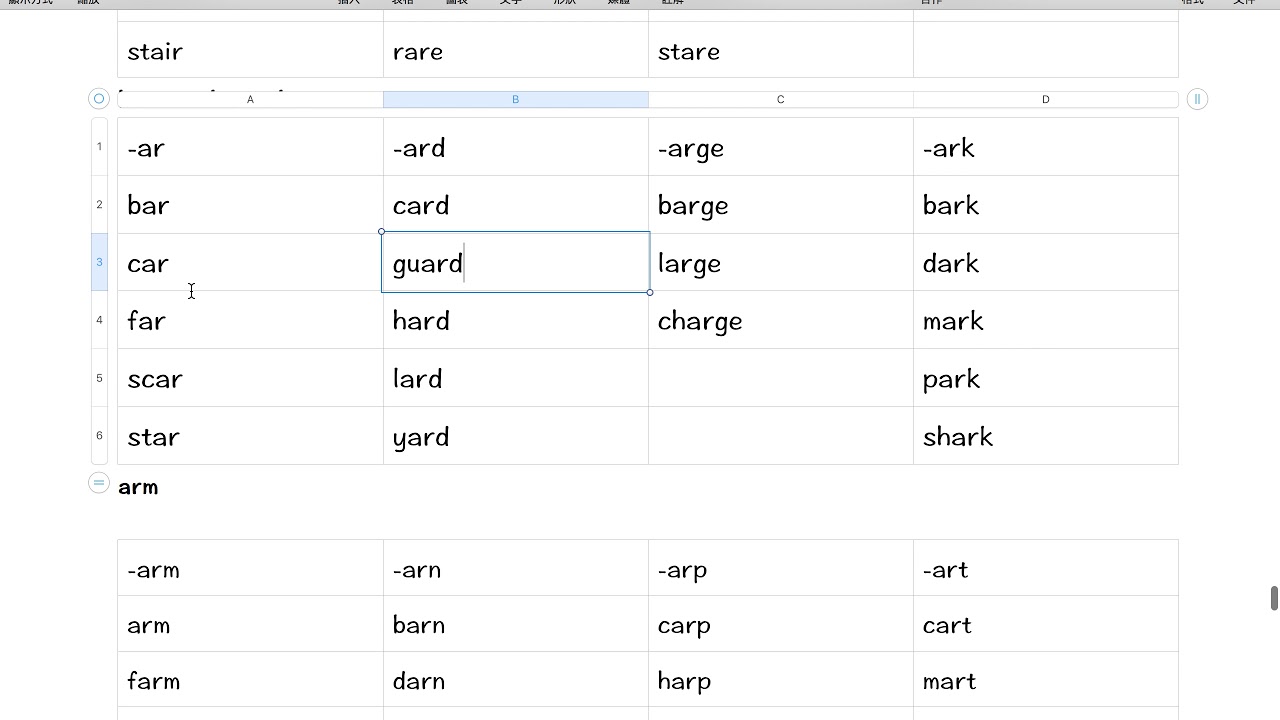Image resolution: width=1280 pixels, height=720 pixels.
Task: Click the "scar" cell
Action: [x=250, y=379]
